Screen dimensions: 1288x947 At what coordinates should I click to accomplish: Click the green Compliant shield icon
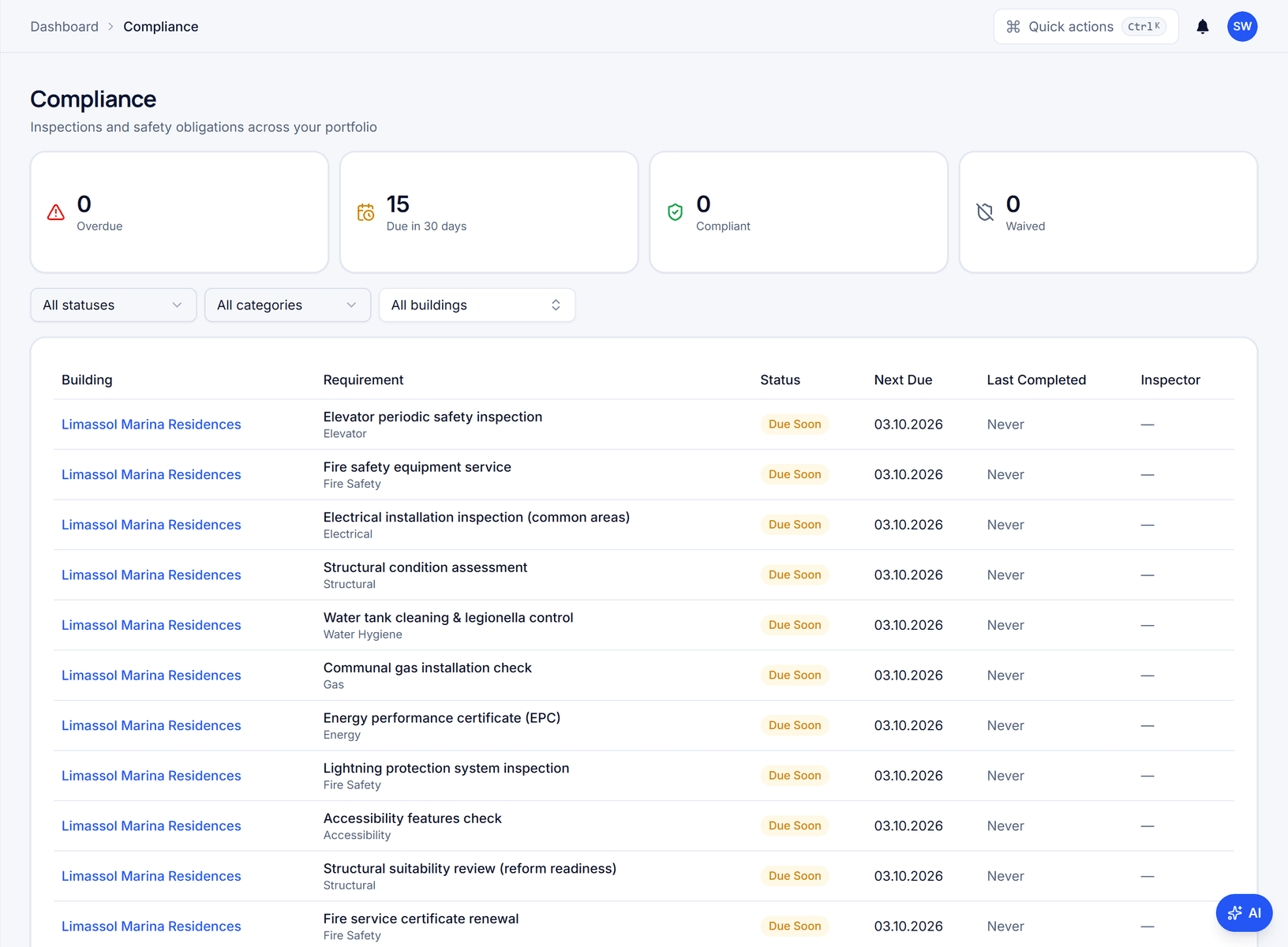point(675,212)
